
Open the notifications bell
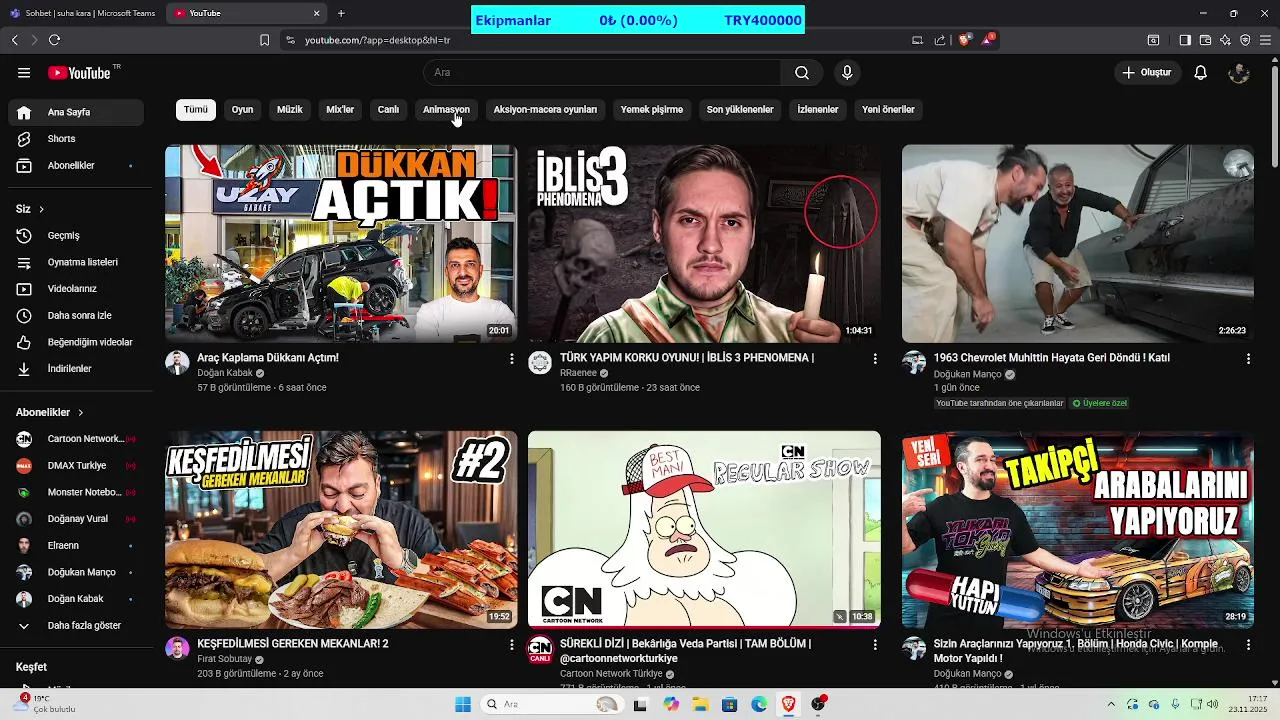click(x=1201, y=73)
